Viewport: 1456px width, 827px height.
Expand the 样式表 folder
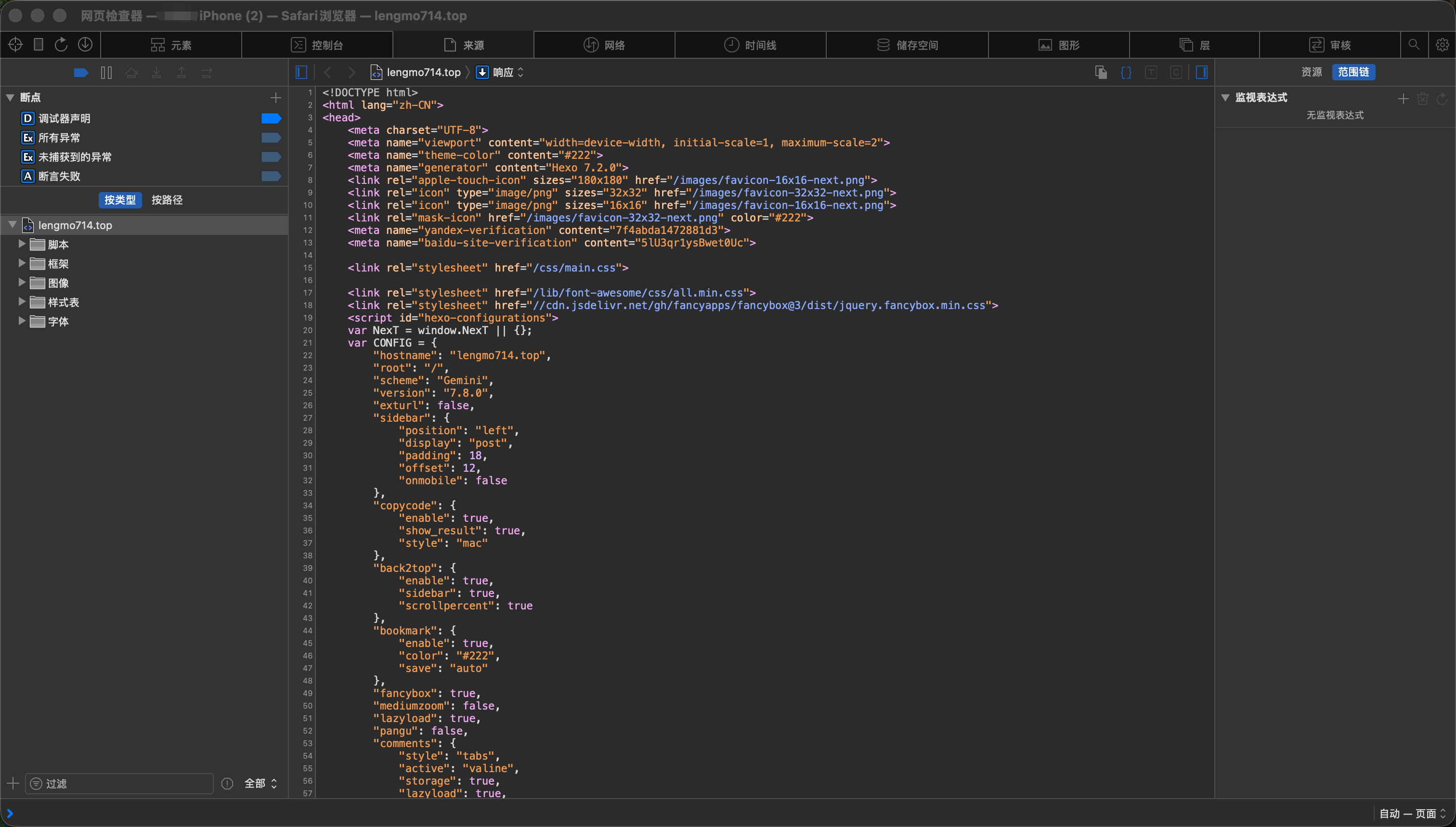[x=22, y=302]
